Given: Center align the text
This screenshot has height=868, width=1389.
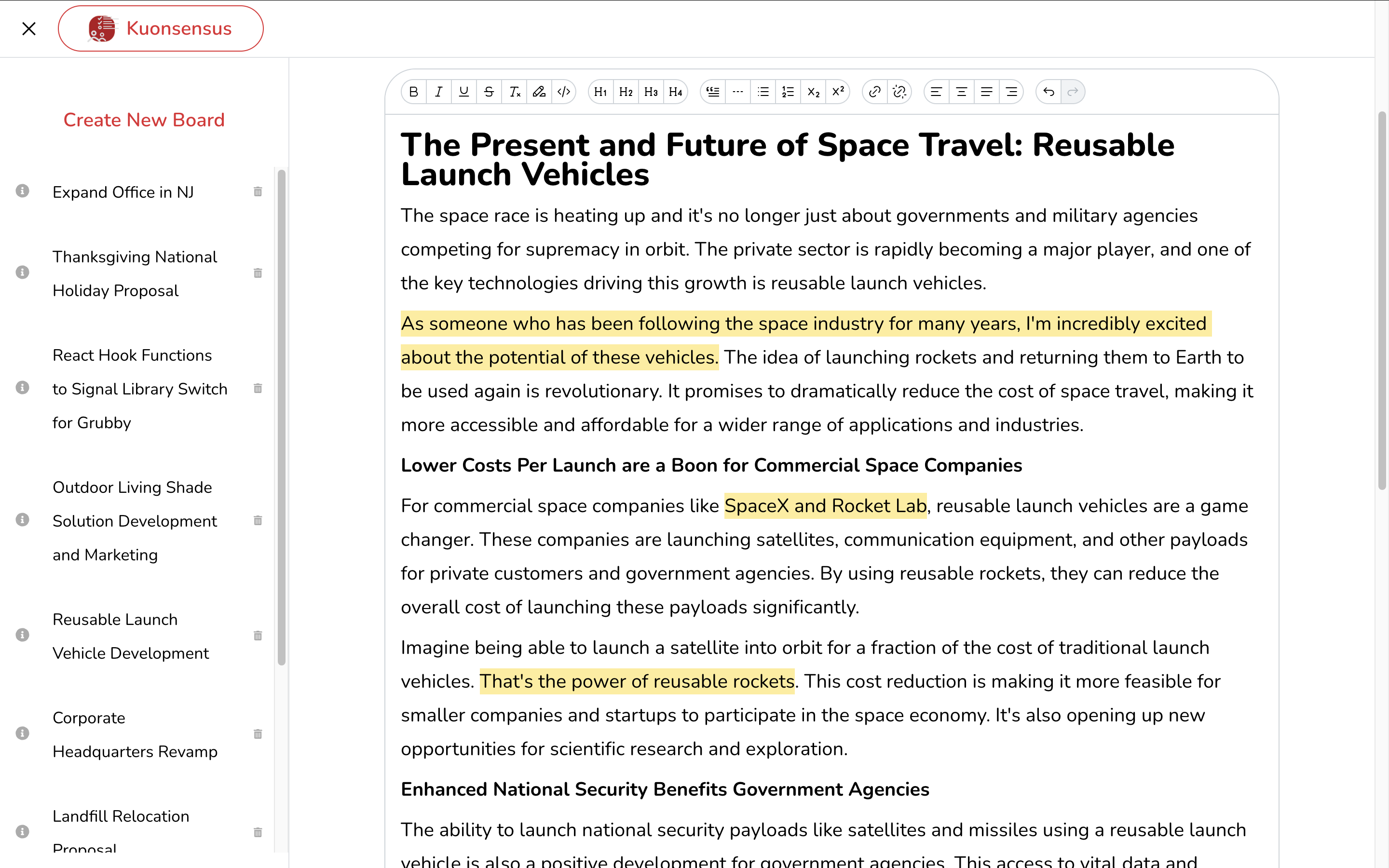Looking at the screenshot, I should coord(961,92).
